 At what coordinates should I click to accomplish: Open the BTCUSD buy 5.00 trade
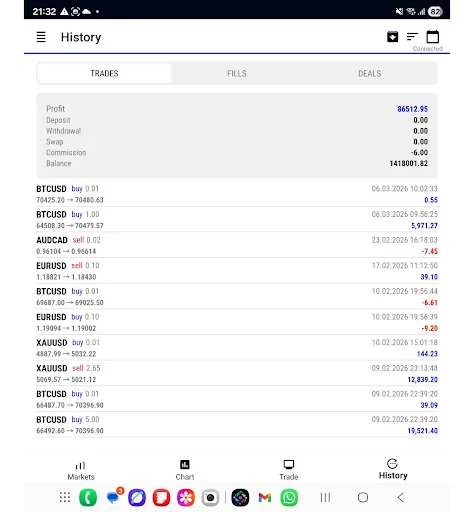tap(237, 425)
